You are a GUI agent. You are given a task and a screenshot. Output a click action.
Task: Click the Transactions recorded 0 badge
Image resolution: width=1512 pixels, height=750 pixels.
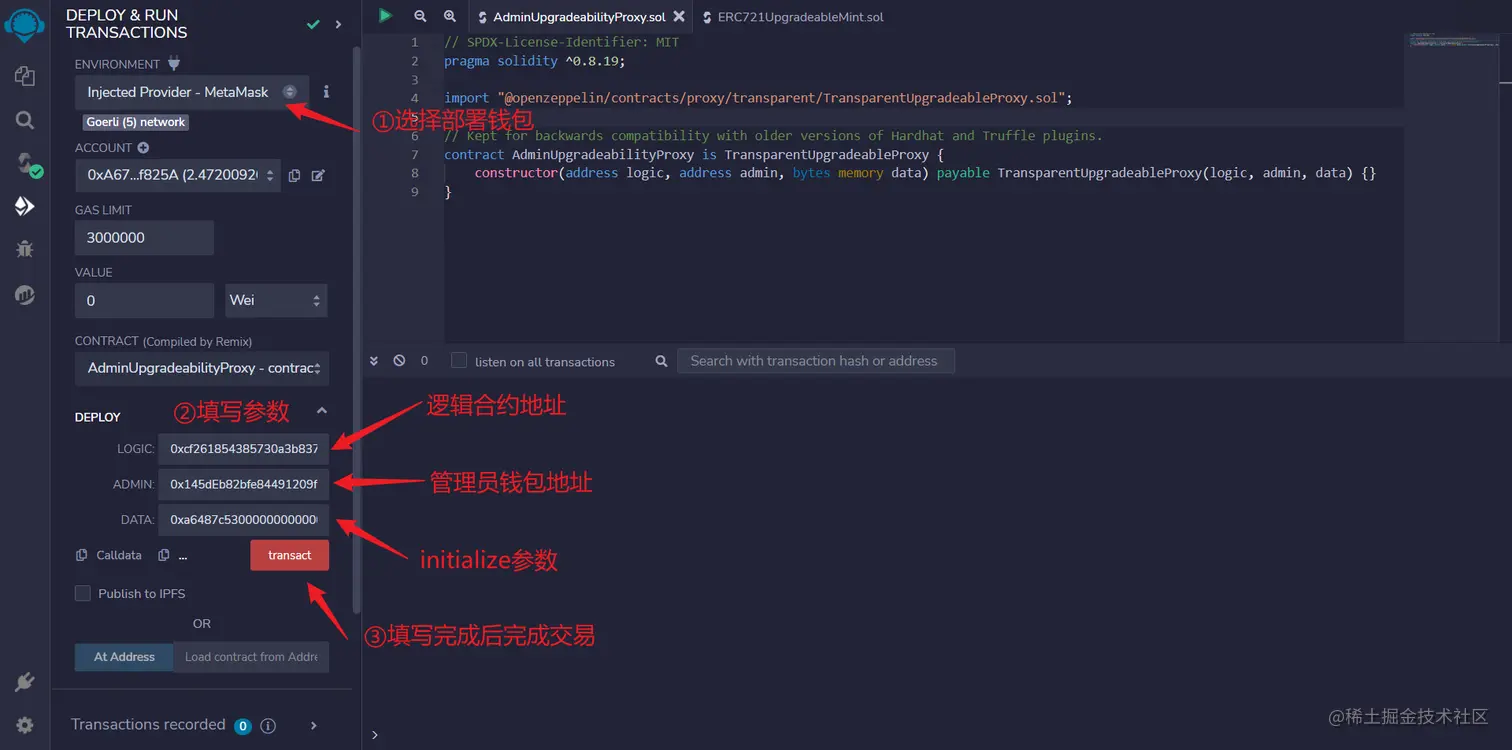point(242,726)
